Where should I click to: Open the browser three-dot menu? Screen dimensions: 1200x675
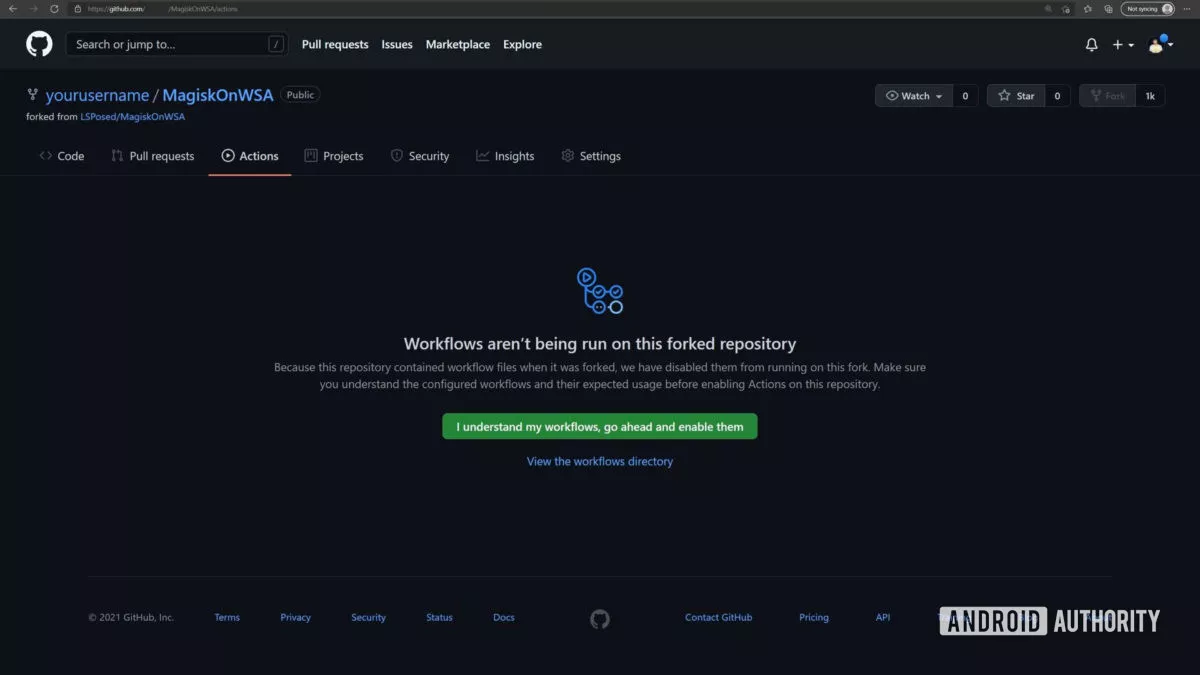coord(1188,9)
